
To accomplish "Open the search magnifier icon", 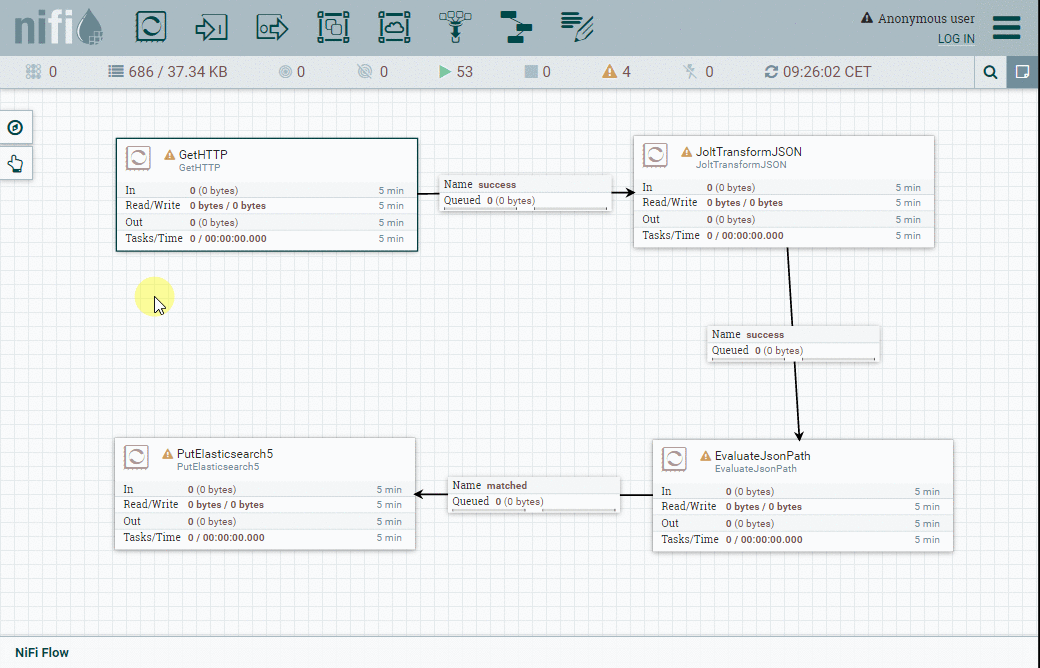I will (x=990, y=72).
